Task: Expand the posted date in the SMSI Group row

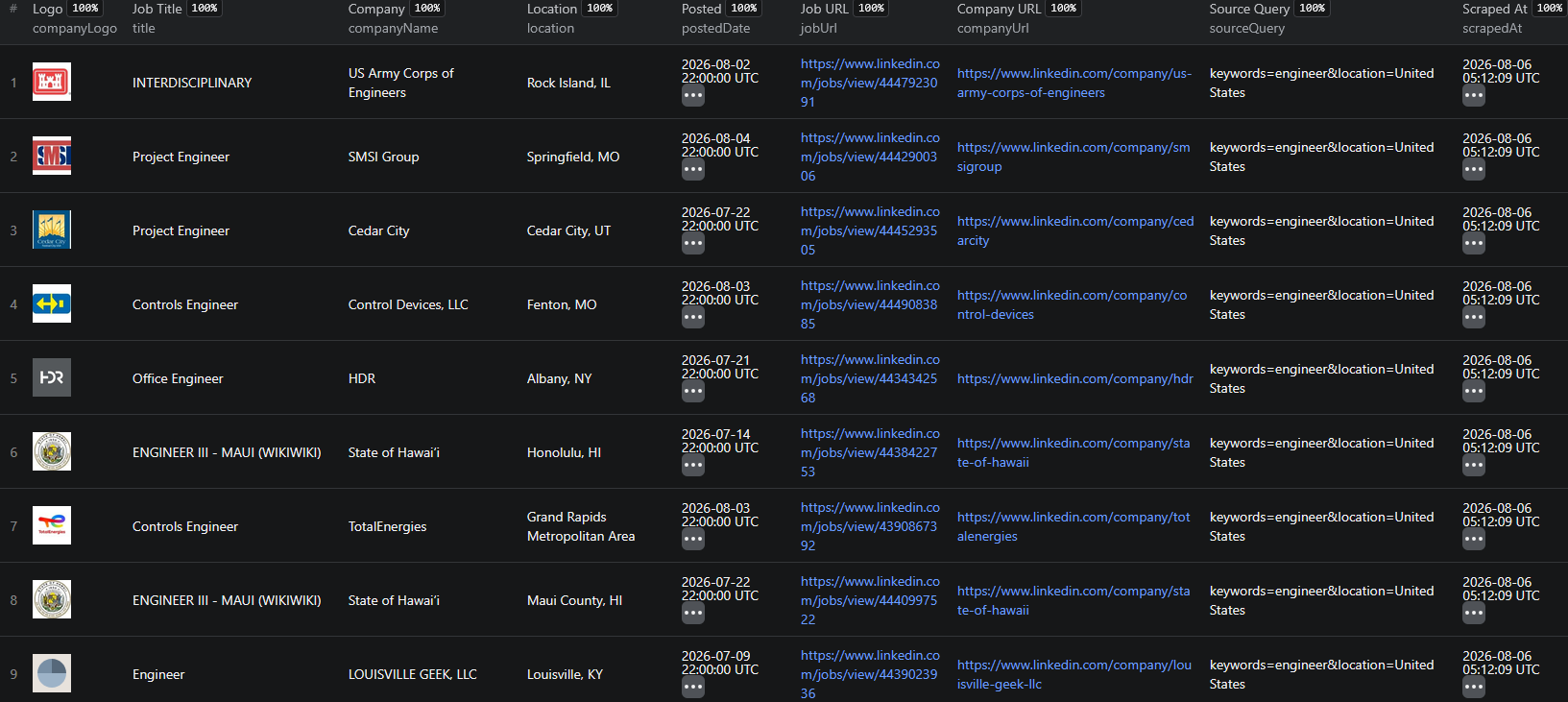Action: click(693, 170)
